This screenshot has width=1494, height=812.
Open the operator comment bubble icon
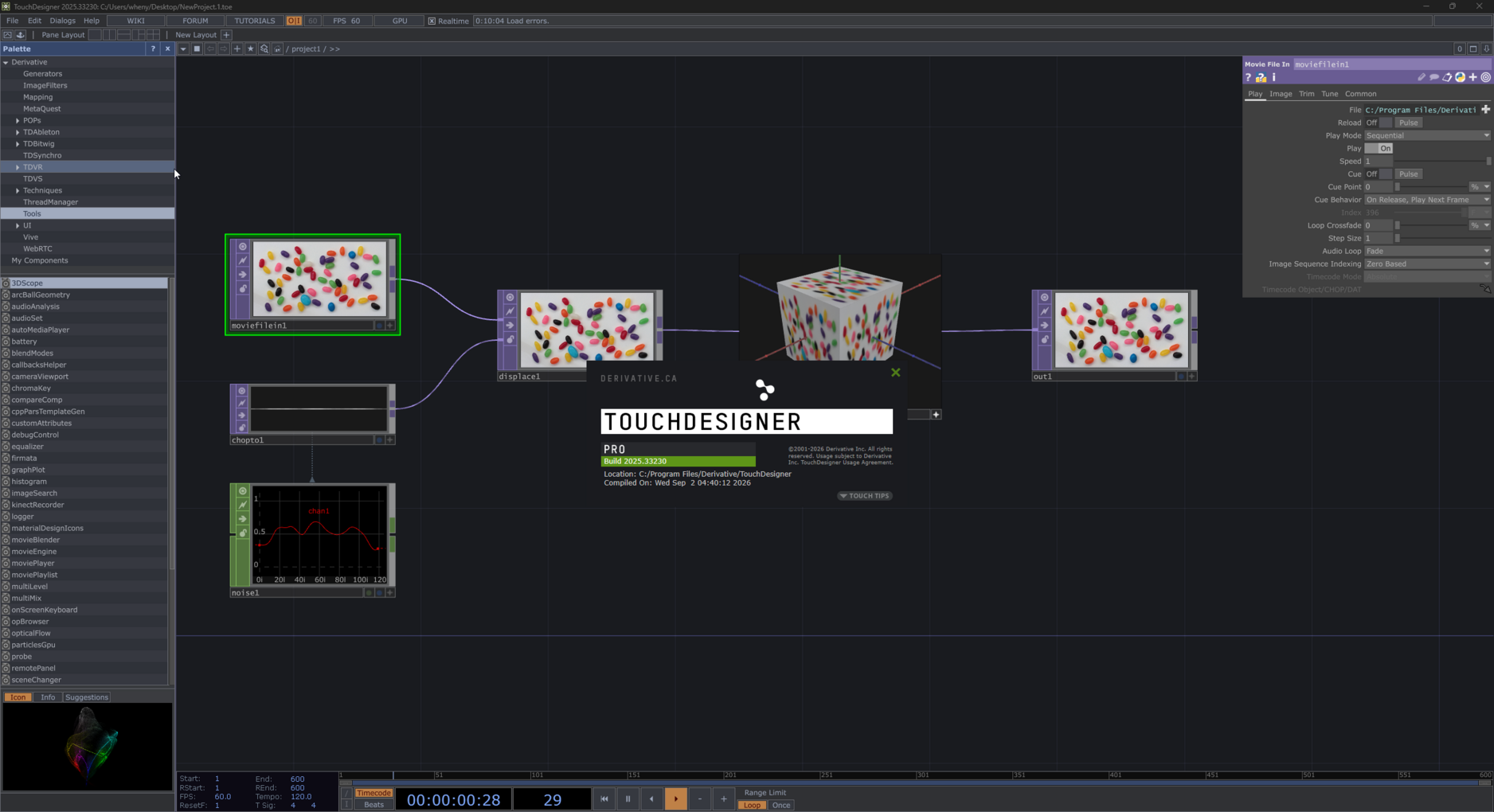click(x=1434, y=77)
